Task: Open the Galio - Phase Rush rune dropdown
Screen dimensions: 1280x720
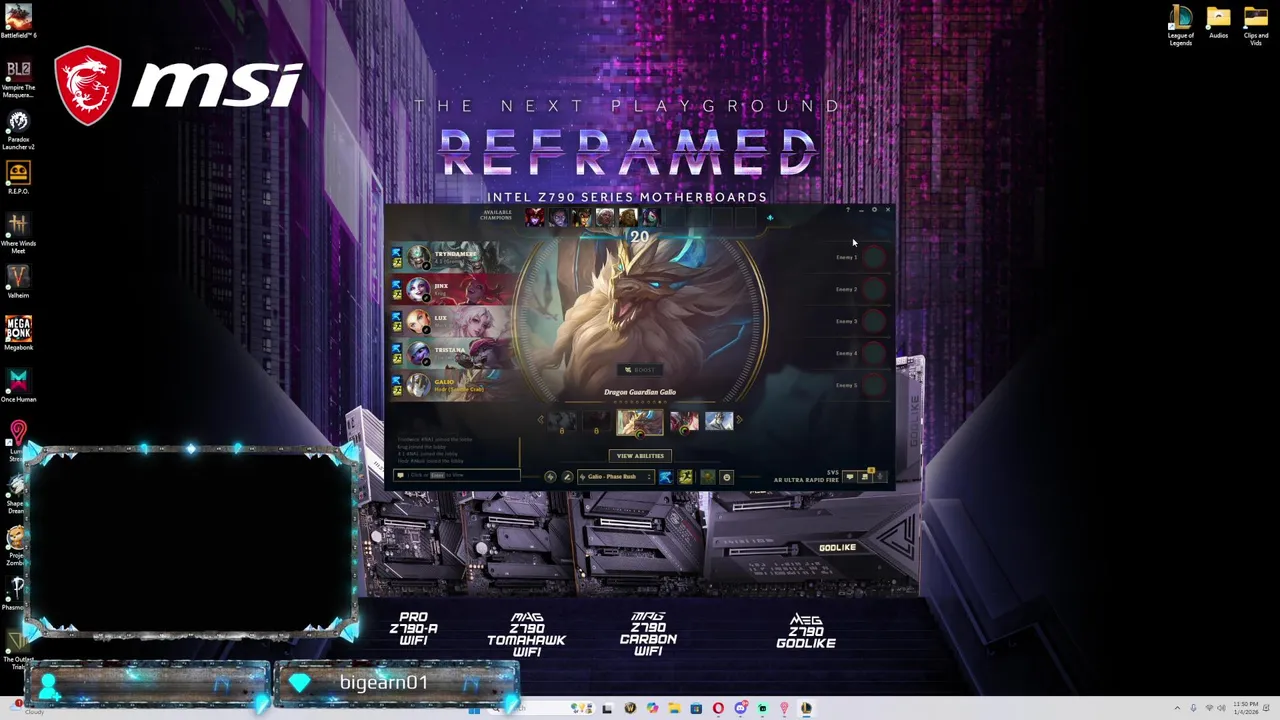Action: (x=616, y=477)
